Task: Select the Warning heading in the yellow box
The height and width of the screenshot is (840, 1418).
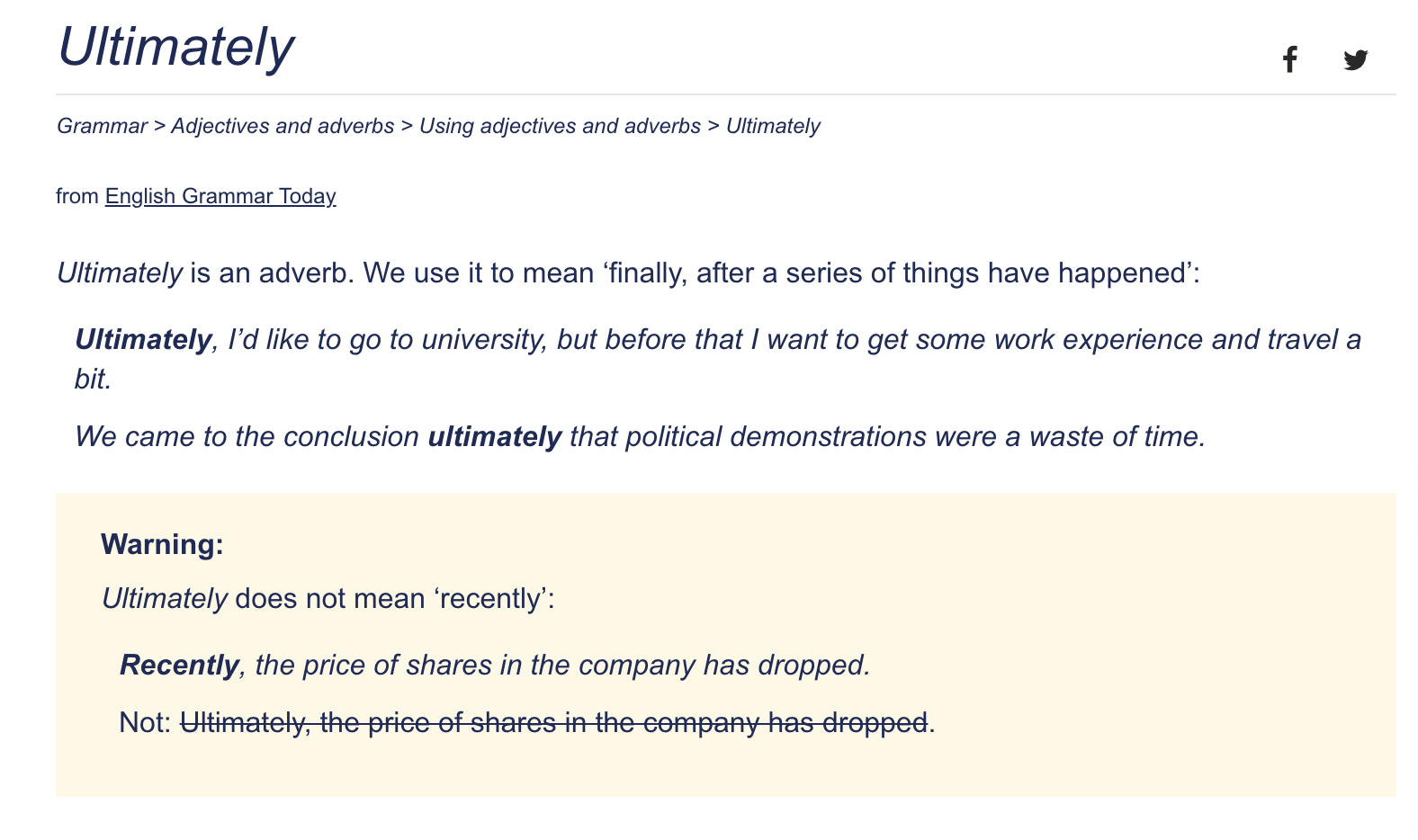Action: 163,543
